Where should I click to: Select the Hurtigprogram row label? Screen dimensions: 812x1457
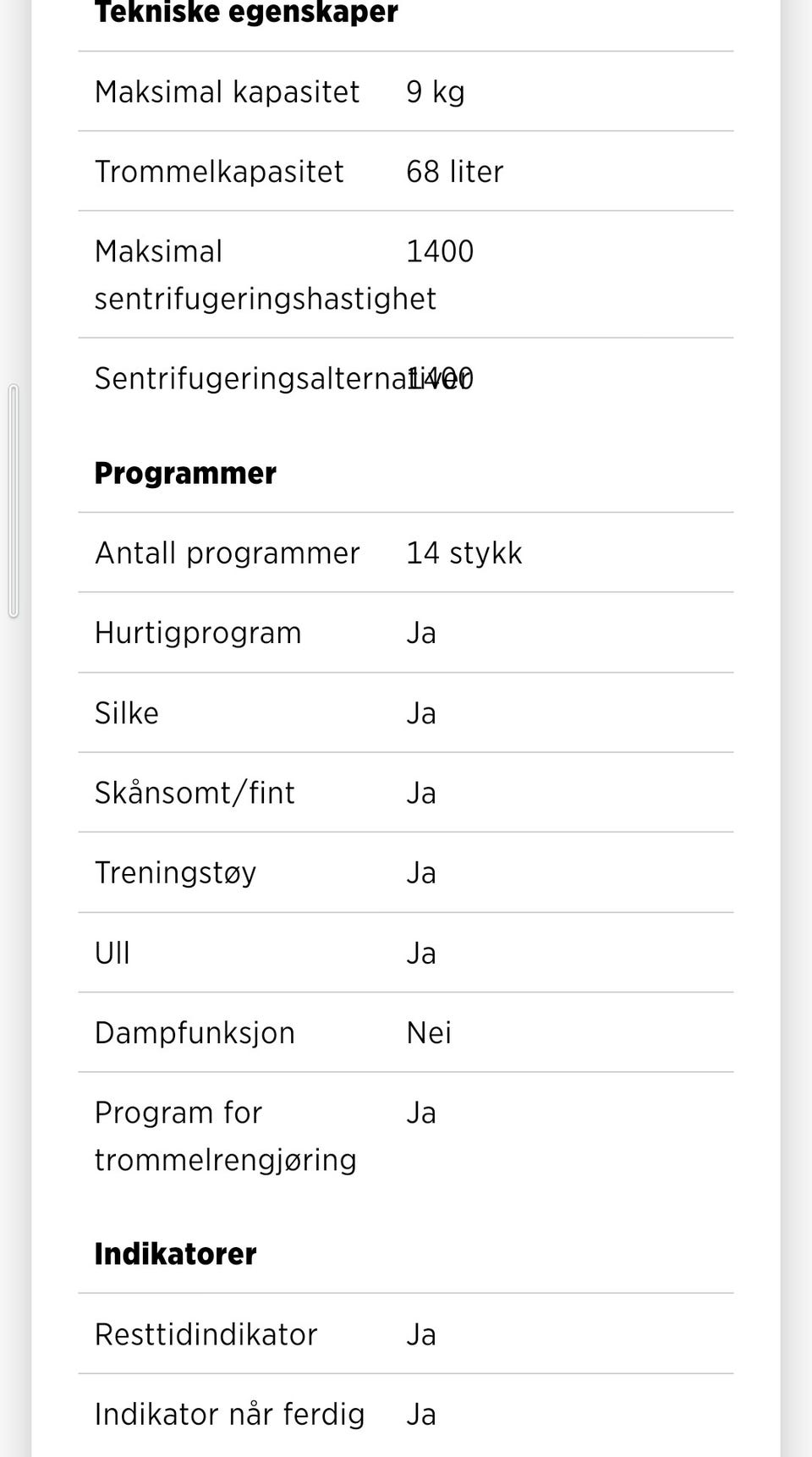coord(198,633)
